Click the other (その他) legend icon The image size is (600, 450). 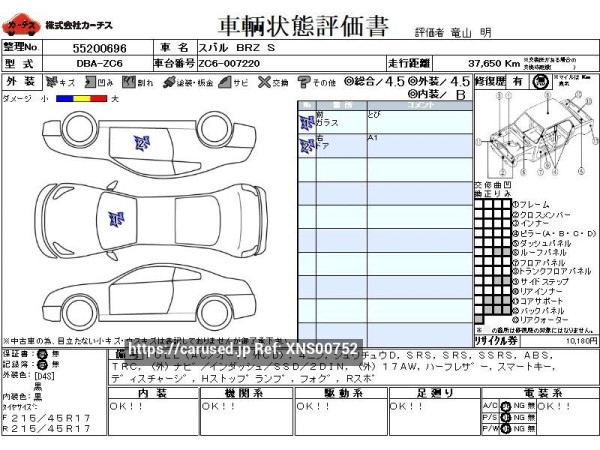tap(303, 83)
